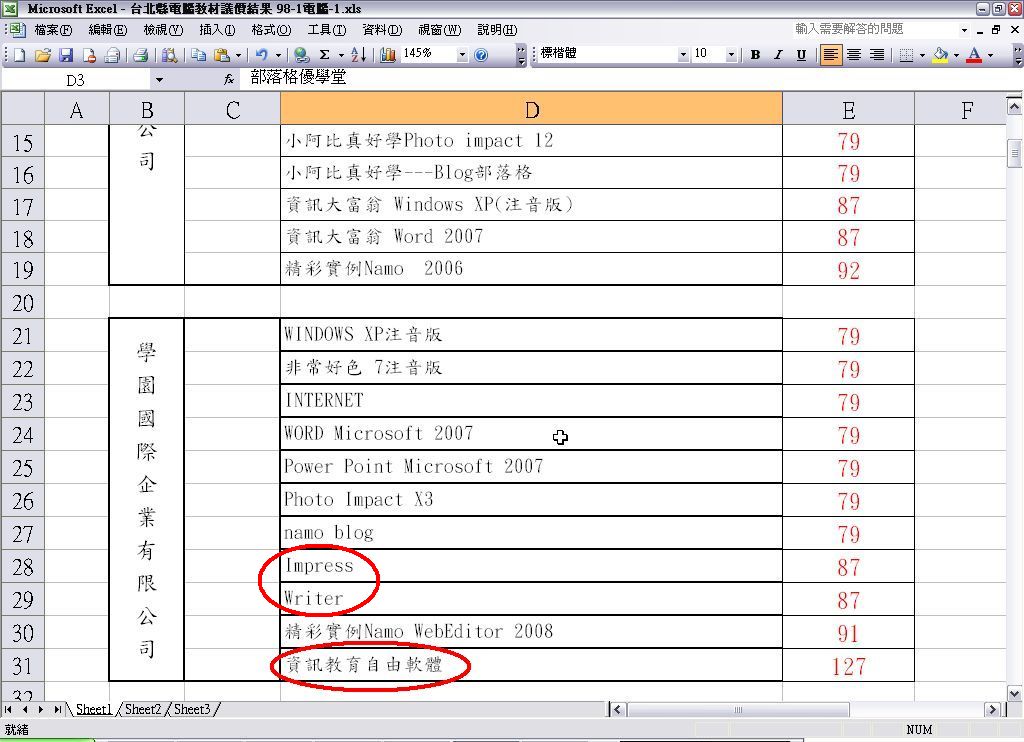
Task: Create a new blank workbook
Action: click(x=20, y=56)
